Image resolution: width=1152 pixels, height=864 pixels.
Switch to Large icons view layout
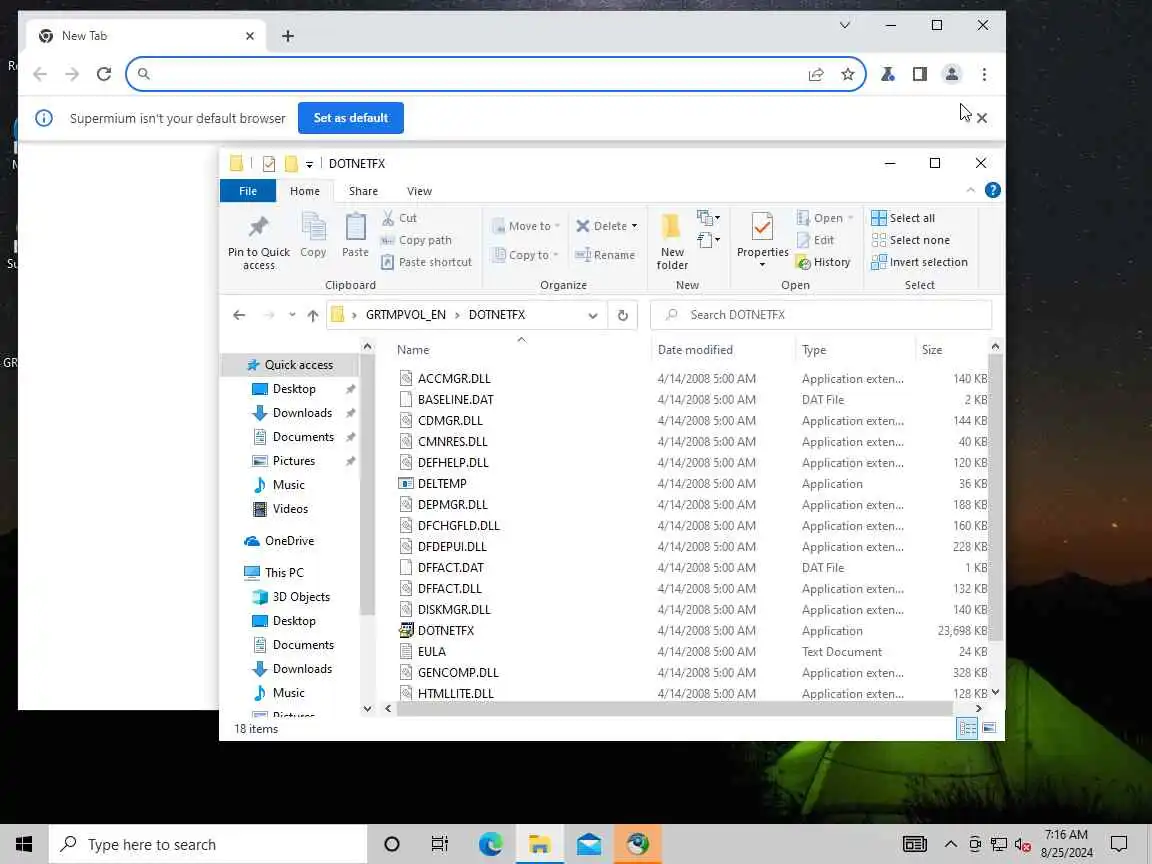click(989, 728)
